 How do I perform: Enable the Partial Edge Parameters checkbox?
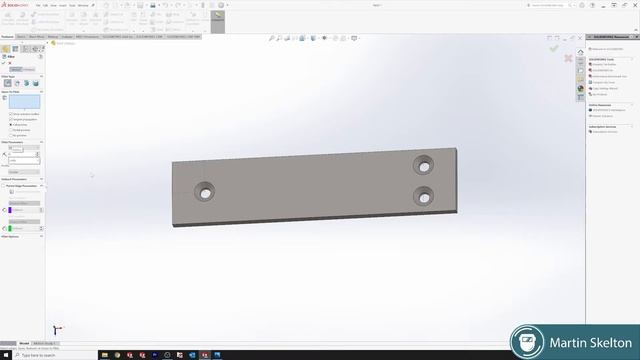[x=4, y=186]
